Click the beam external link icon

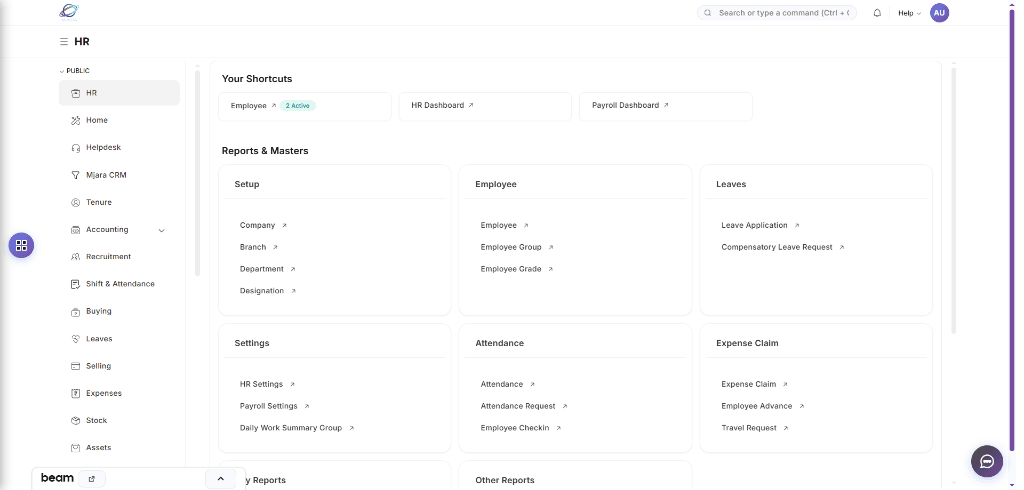(x=91, y=479)
